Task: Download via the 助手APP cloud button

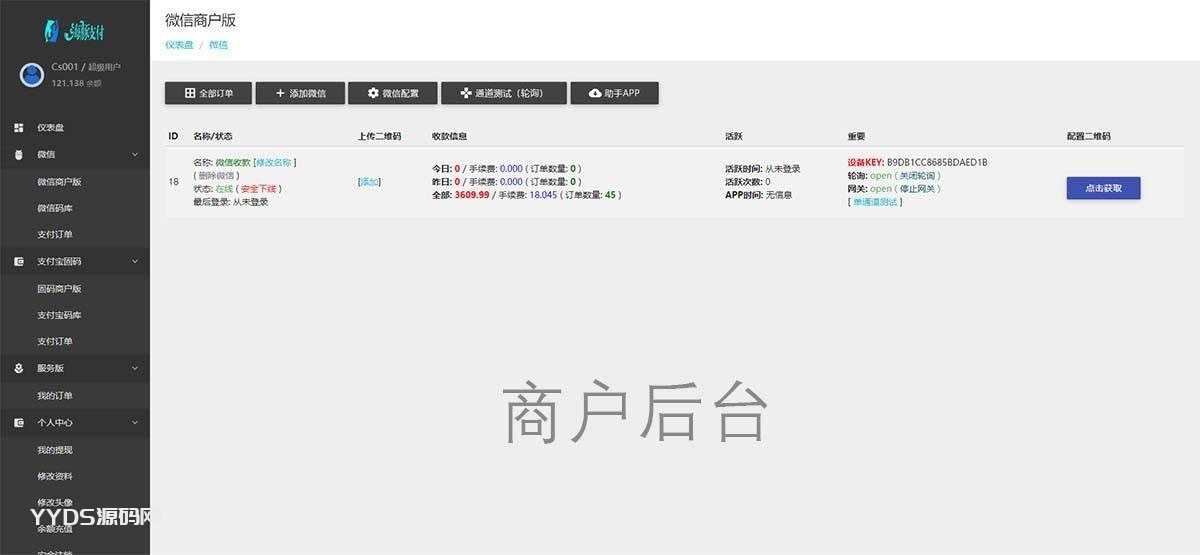Action: (614, 93)
